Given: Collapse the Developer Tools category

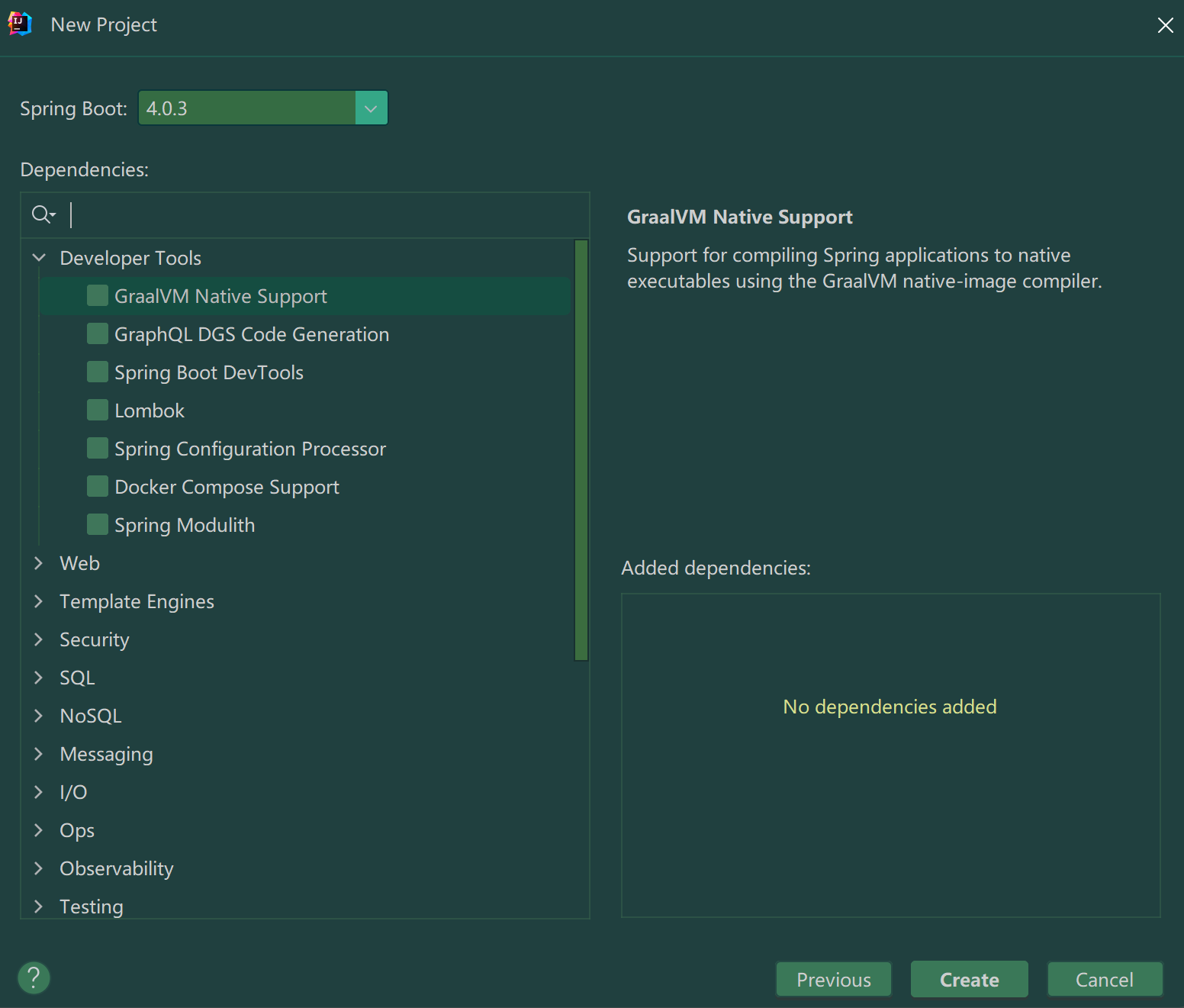Looking at the screenshot, I should tap(39, 258).
